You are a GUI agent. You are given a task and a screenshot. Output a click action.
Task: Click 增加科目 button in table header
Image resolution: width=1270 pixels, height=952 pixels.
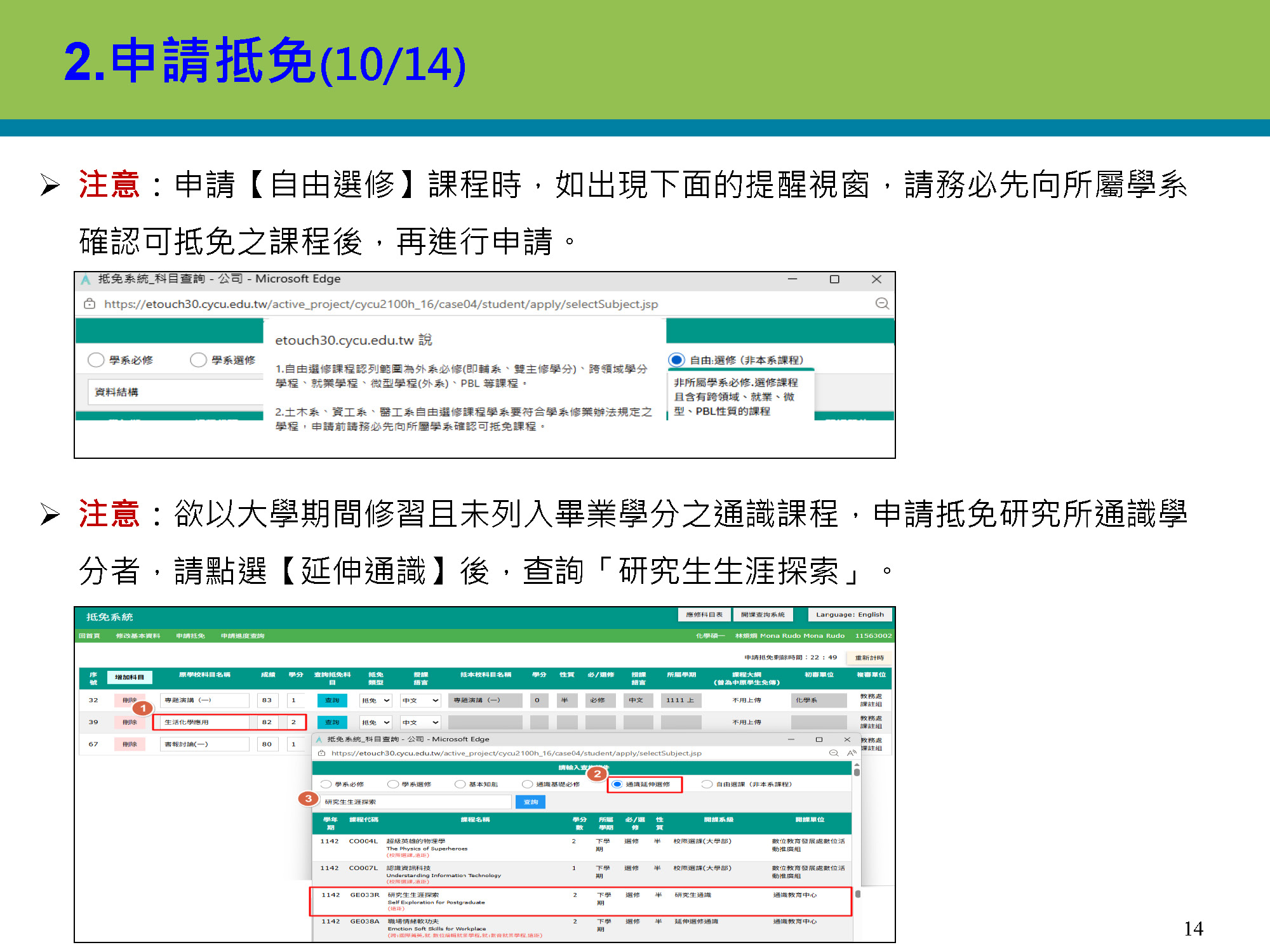pos(130,677)
